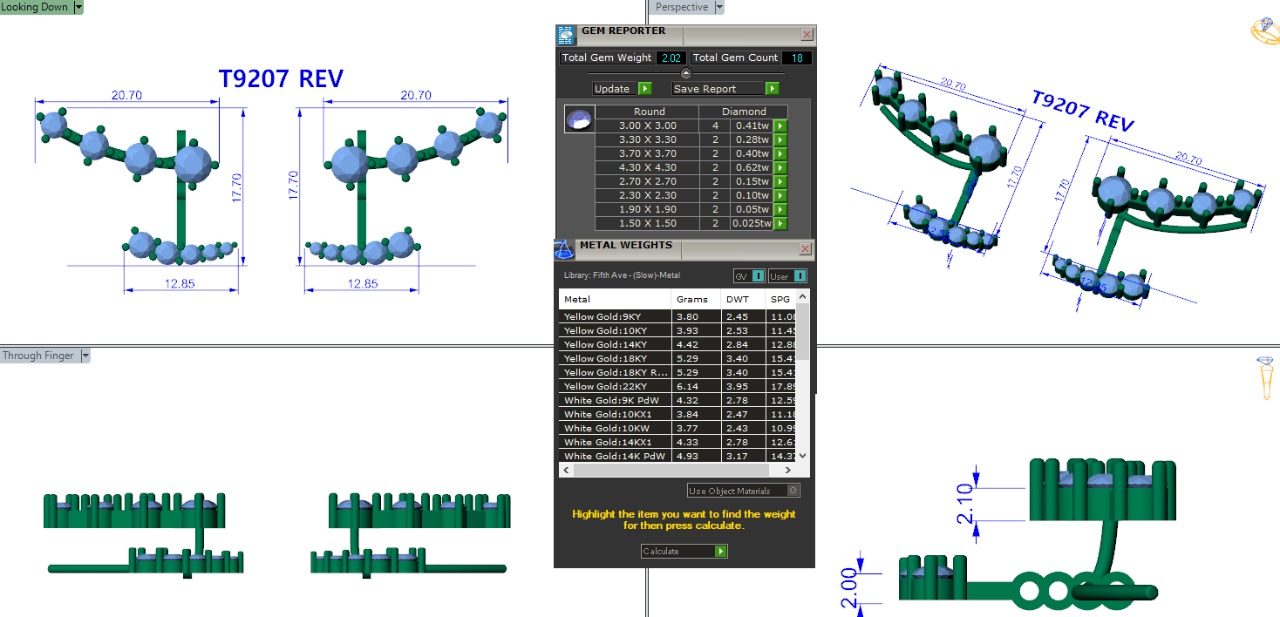Viewport: 1280px width, 617px height.
Task: Click the Save Report button
Action: 725,89
